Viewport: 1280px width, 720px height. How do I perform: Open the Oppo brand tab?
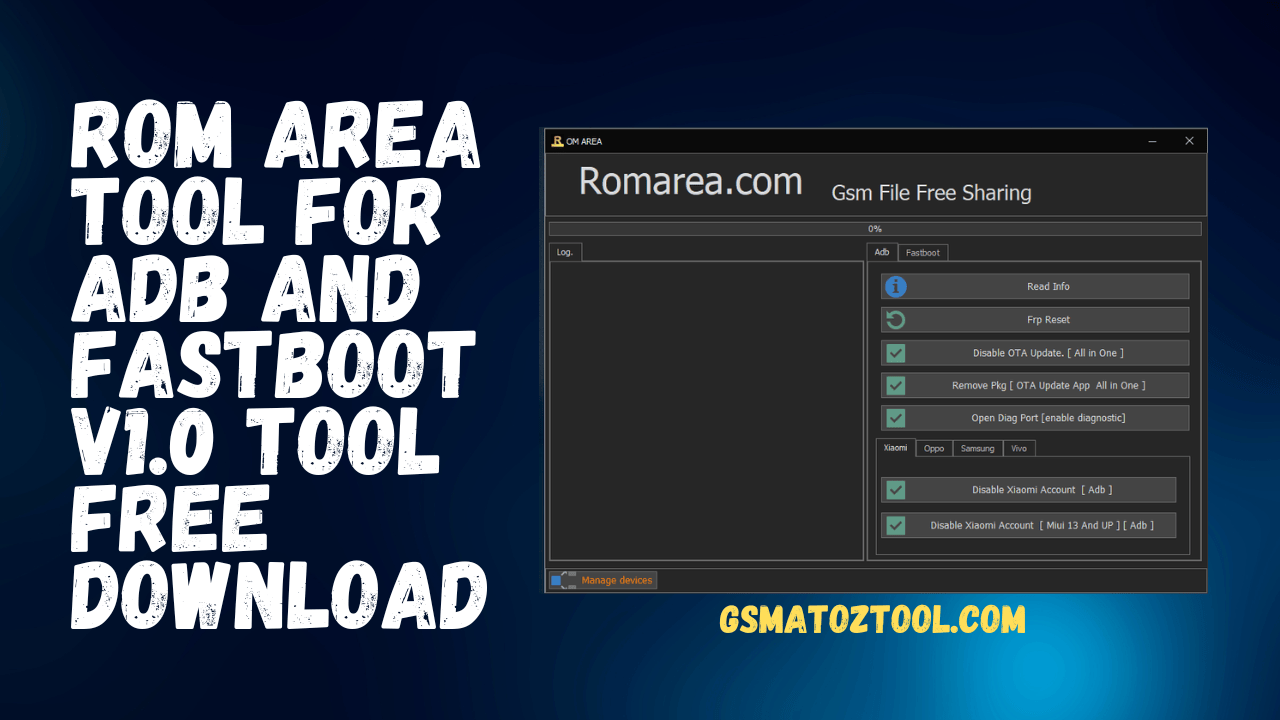click(x=933, y=448)
